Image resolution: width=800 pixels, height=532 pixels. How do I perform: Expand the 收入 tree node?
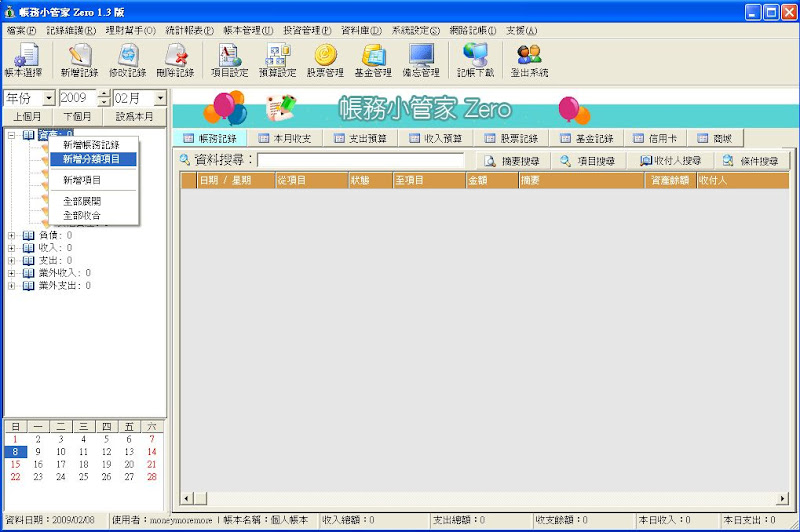[12, 248]
